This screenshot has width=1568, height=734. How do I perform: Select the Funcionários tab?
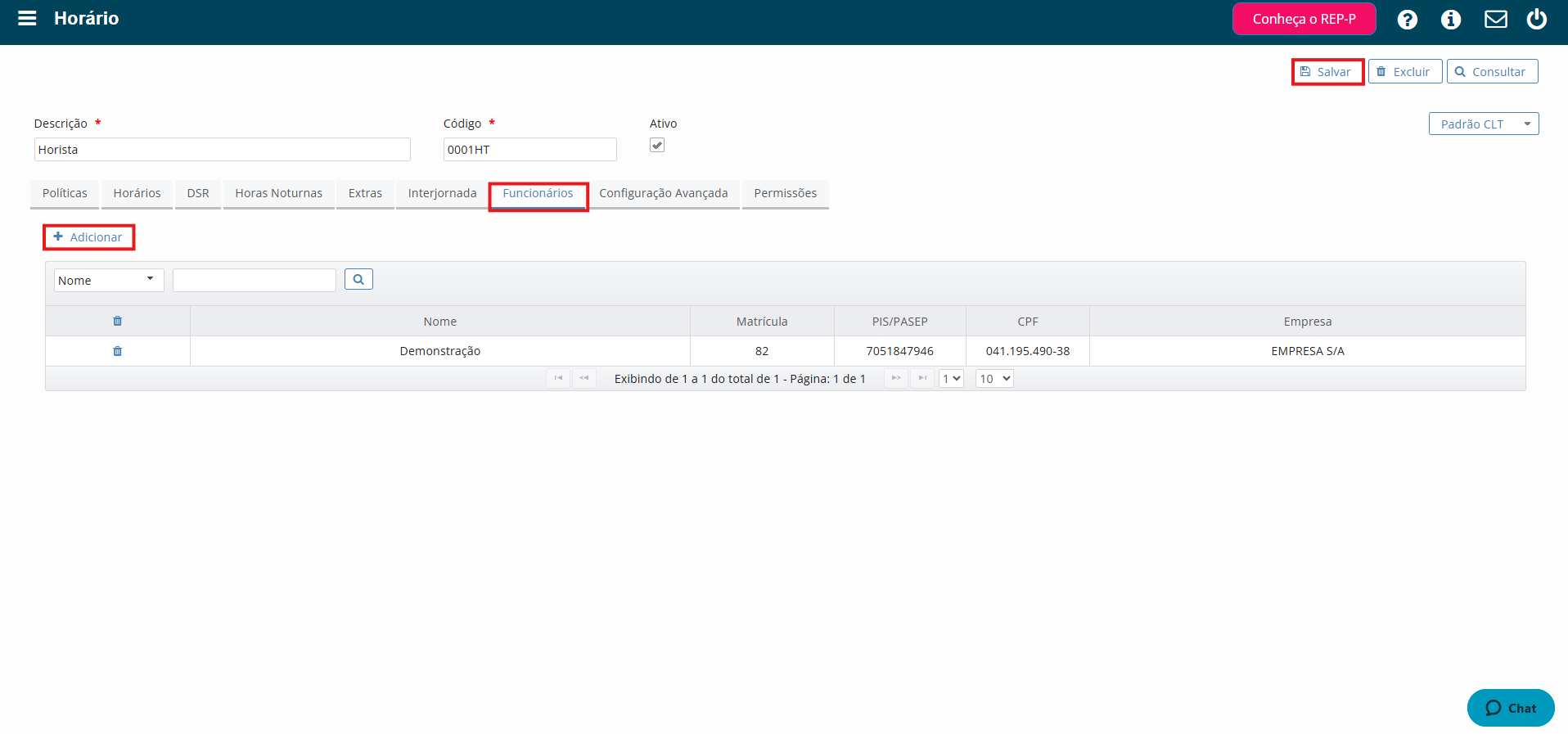click(538, 193)
